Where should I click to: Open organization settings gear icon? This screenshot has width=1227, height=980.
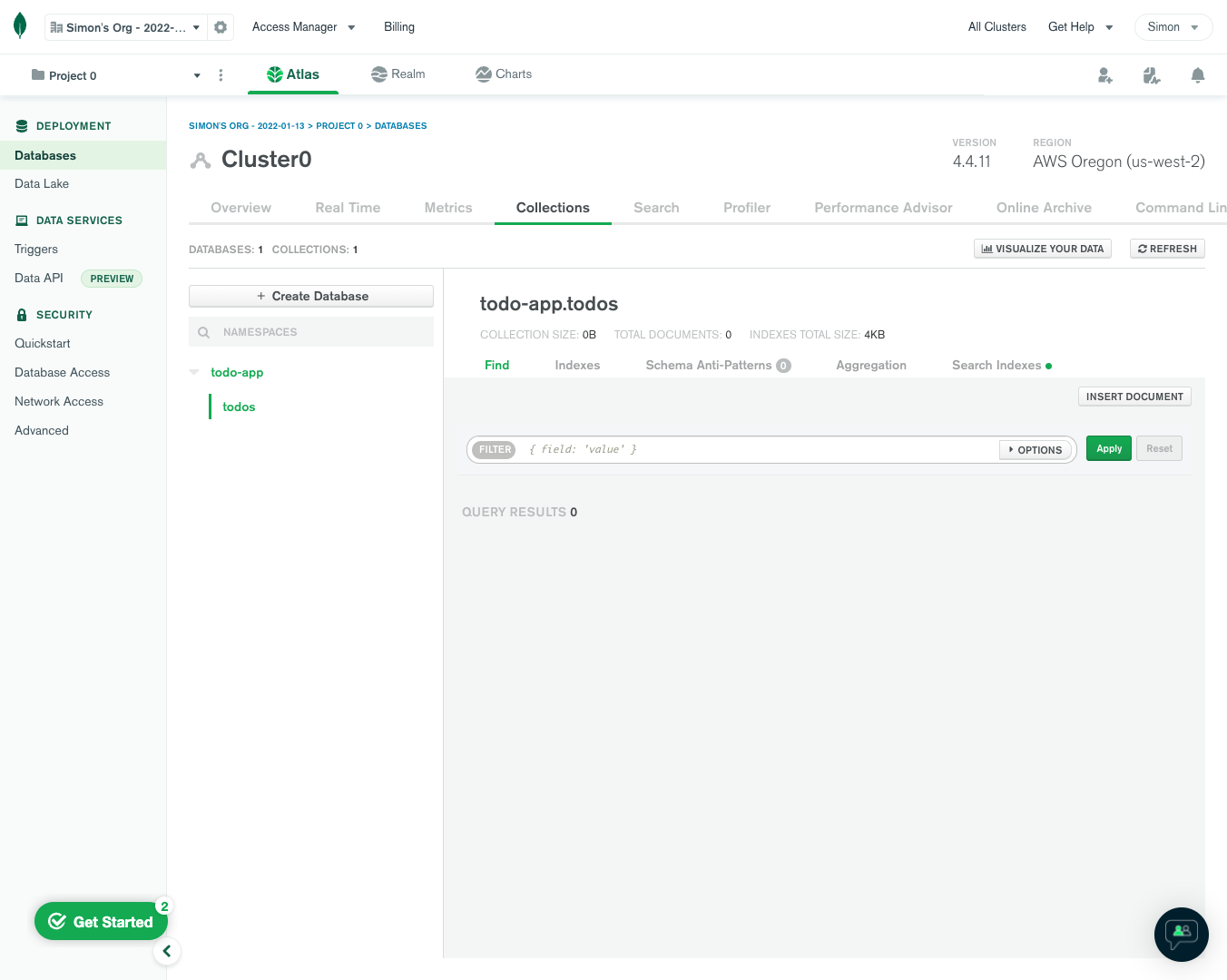click(x=221, y=27)
